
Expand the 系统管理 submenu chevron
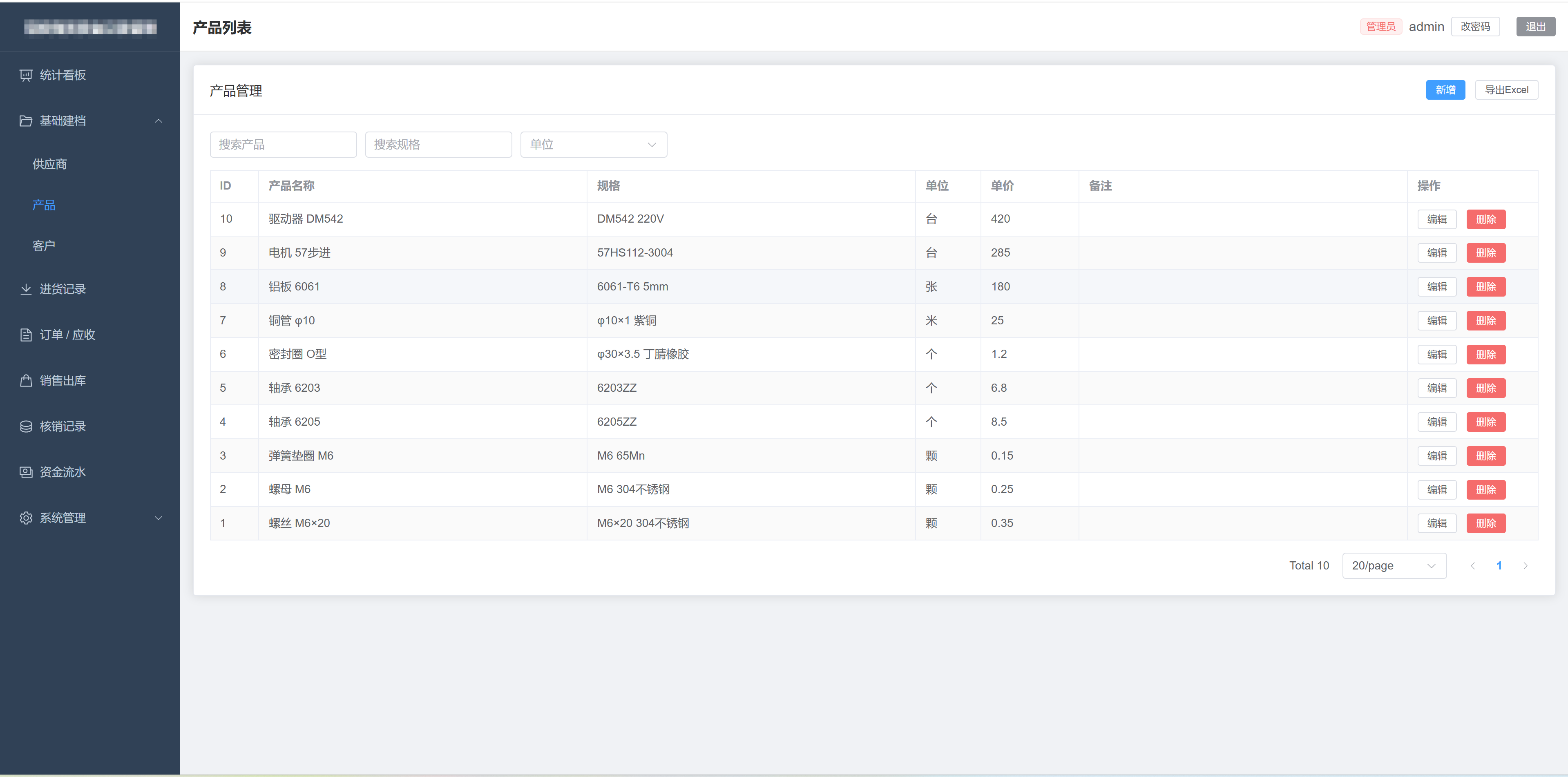coord(158,518)
